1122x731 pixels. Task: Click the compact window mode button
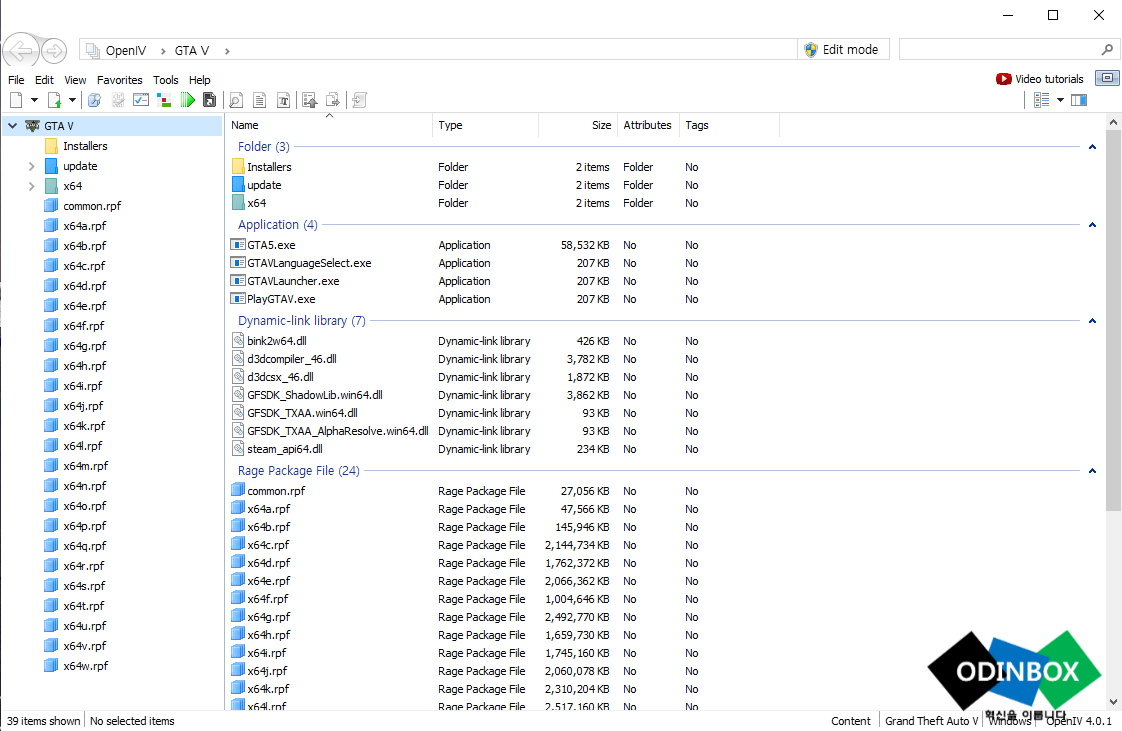coord(1107,78)
